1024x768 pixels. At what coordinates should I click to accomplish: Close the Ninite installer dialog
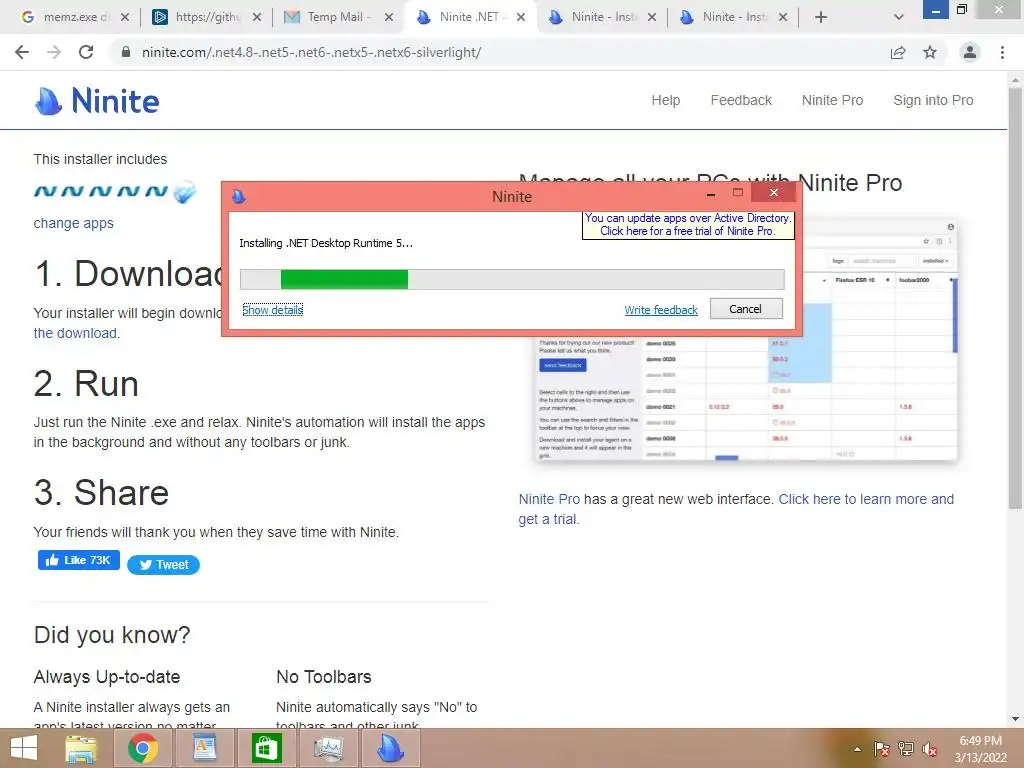(774, 193)
